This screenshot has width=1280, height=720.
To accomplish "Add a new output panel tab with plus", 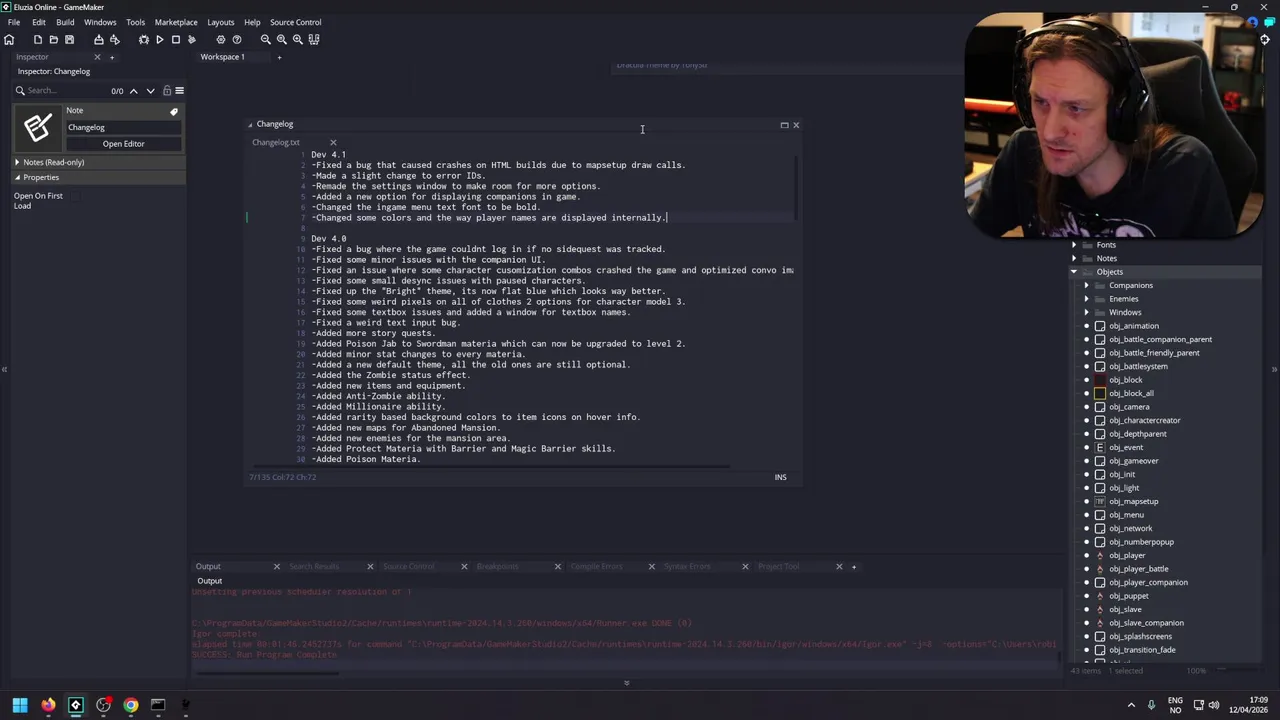I will pyautogui.click(x=853, y=567).
